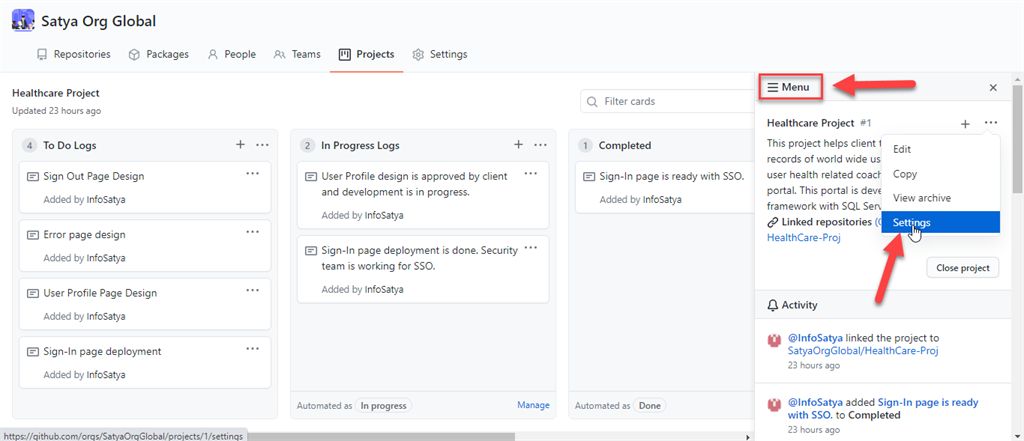The width and height of the screenshot is (1024, 441).
Task: Choose Edit from the project menu
Action: 940,149
